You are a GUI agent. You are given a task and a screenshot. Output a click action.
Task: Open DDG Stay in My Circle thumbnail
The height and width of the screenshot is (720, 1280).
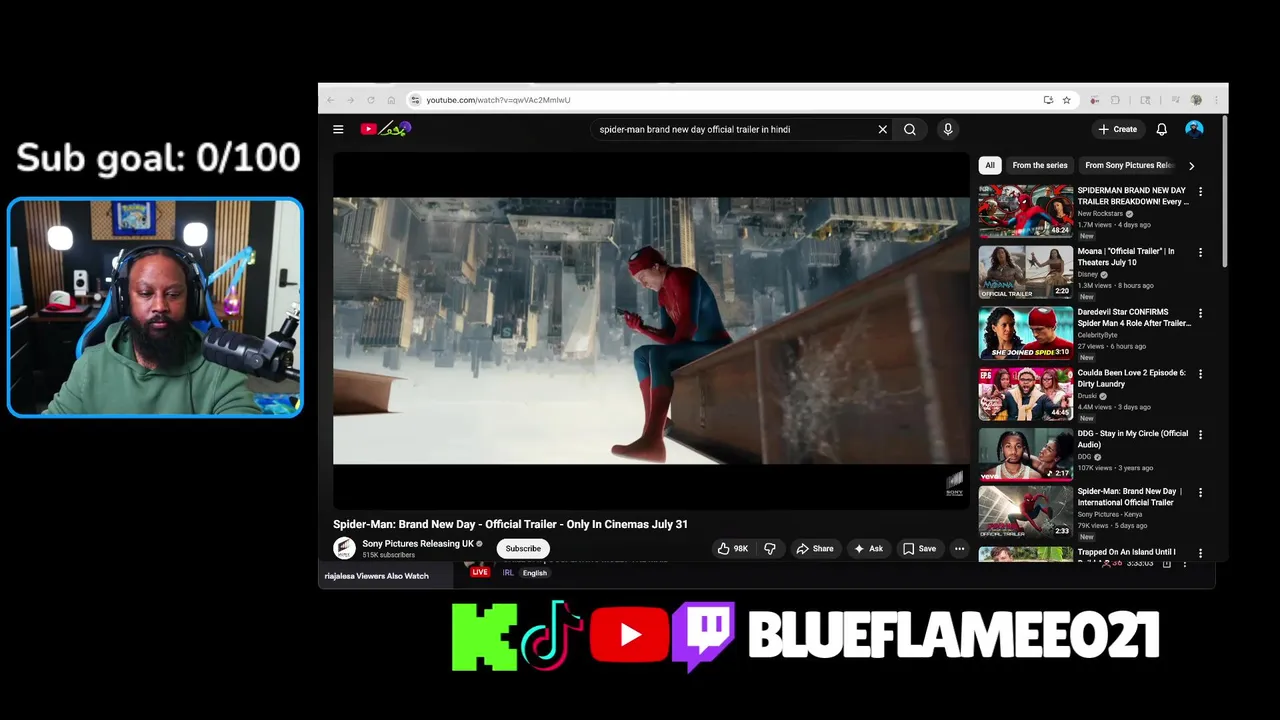[x=1025, y=455]
